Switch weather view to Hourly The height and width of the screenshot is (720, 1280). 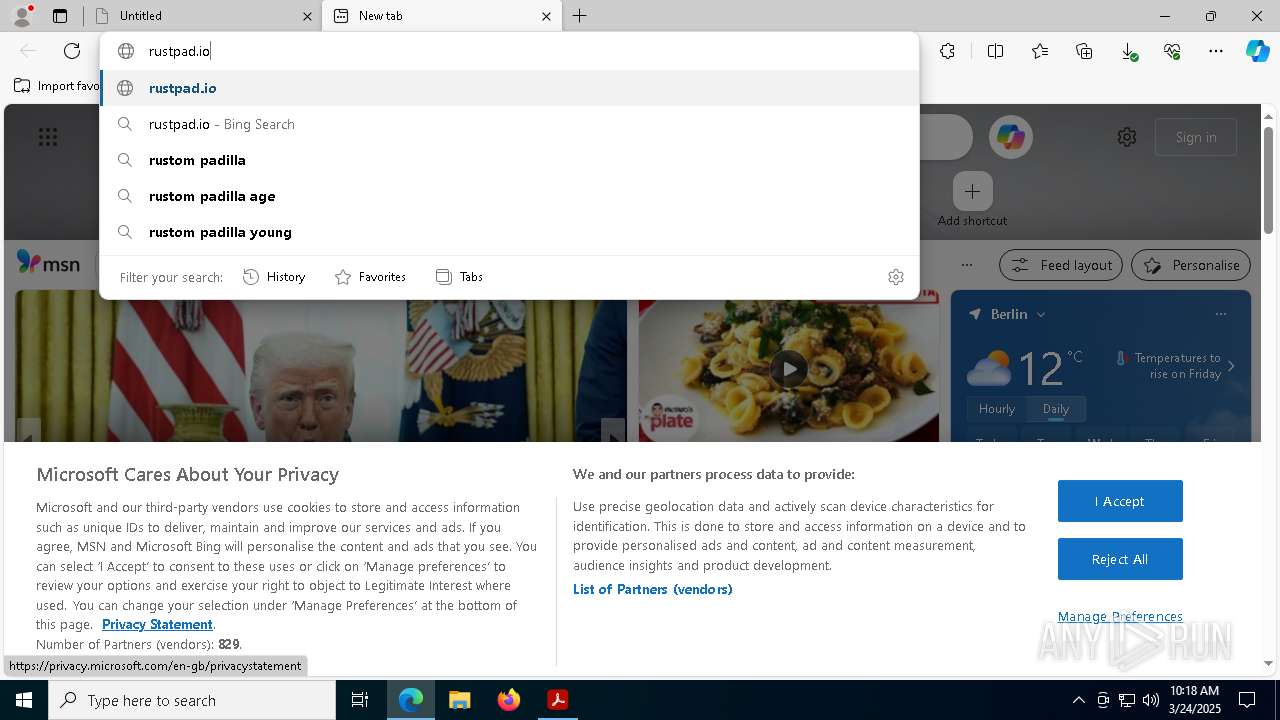pos(997,409)
